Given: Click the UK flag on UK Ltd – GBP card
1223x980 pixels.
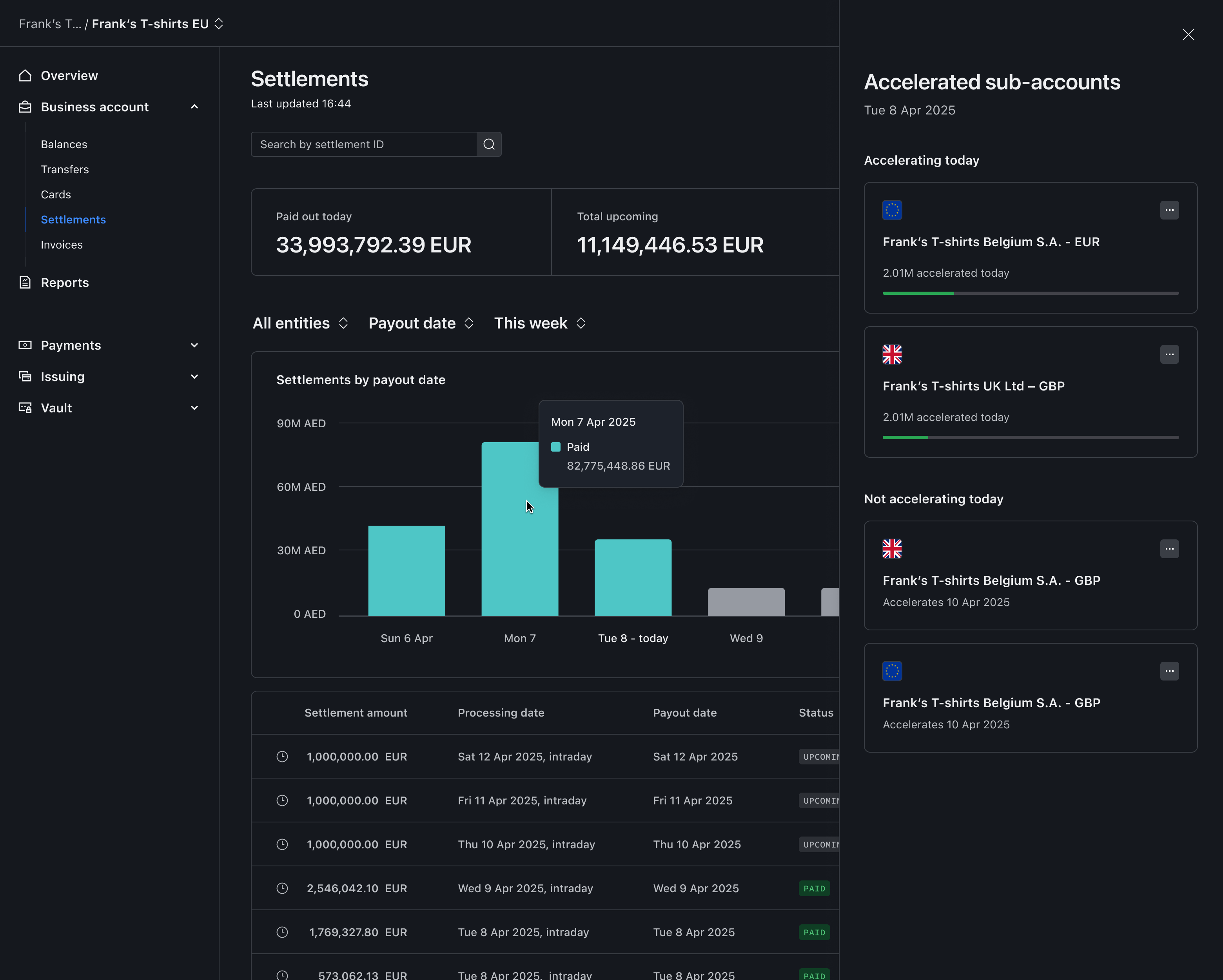Looking at the screenshot, I should tap(892, 354).
